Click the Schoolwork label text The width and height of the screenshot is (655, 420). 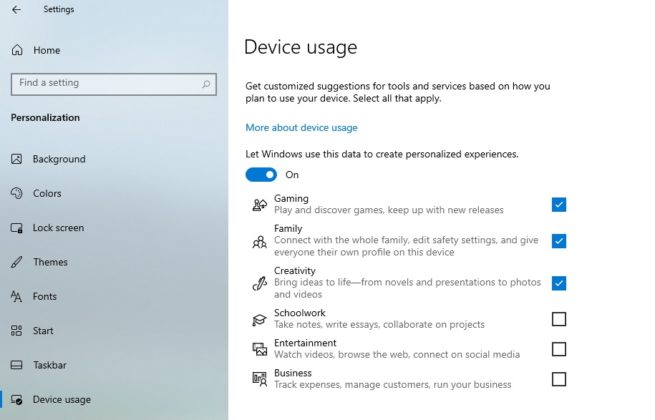point(300,313)
